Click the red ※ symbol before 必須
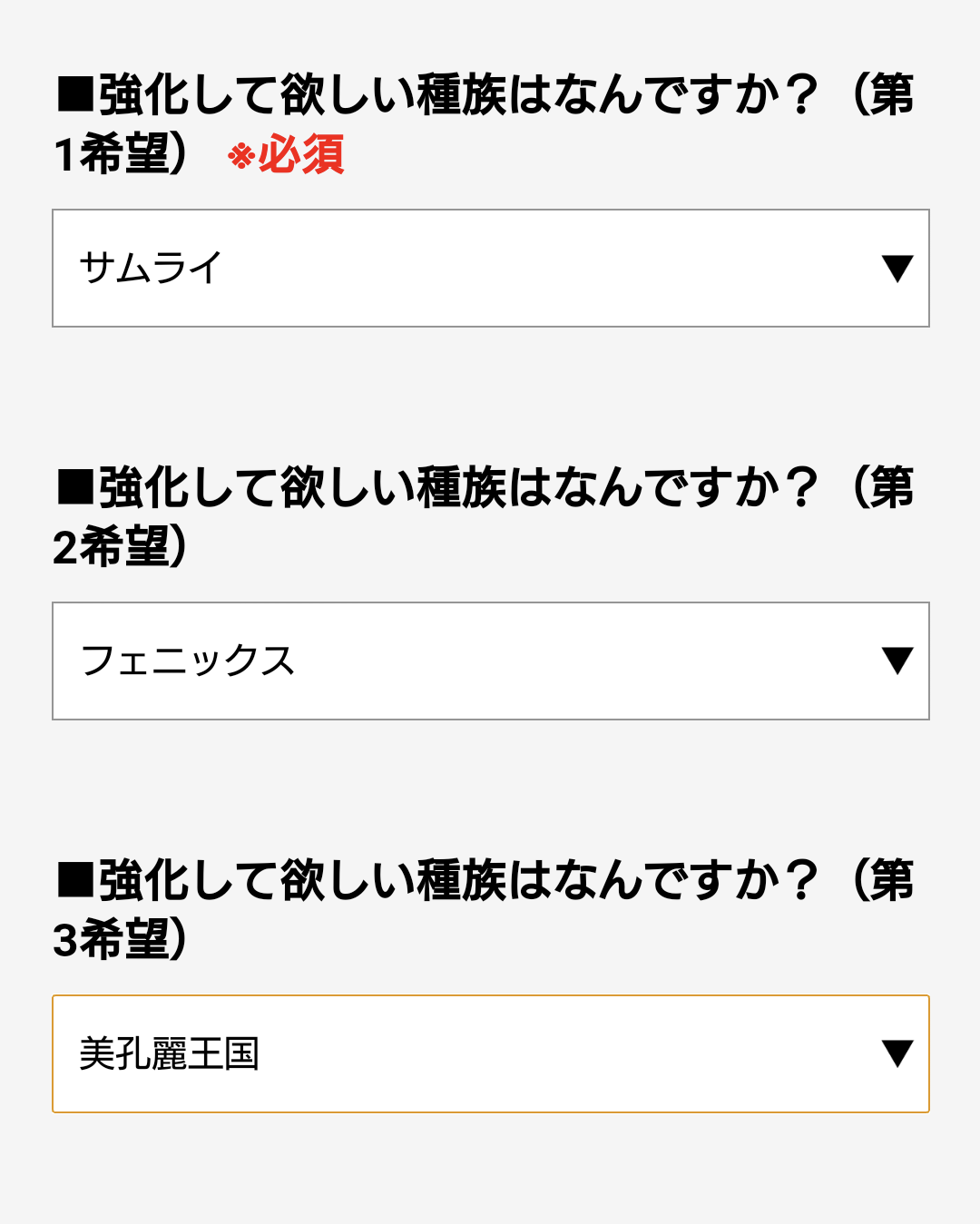 240,156
